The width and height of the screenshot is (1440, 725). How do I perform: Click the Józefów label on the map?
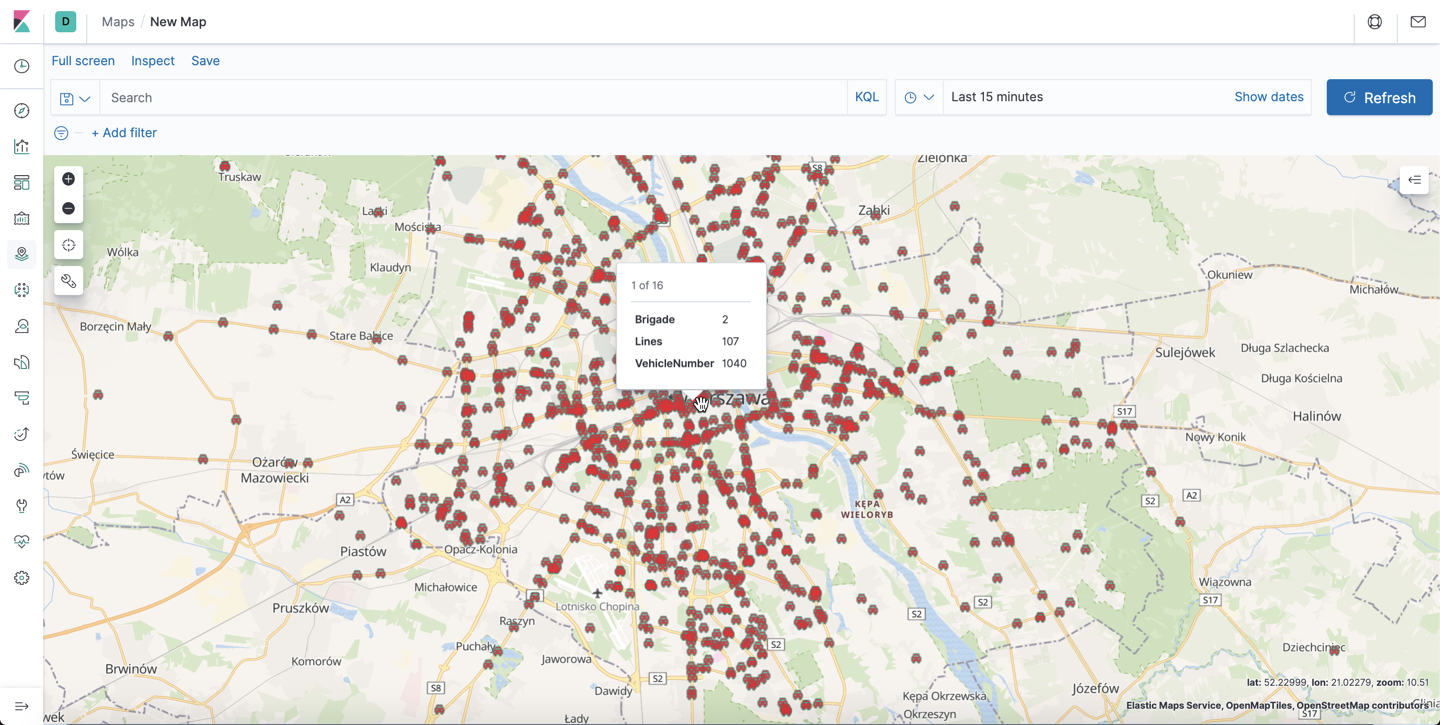click(x=1095, y=689)
